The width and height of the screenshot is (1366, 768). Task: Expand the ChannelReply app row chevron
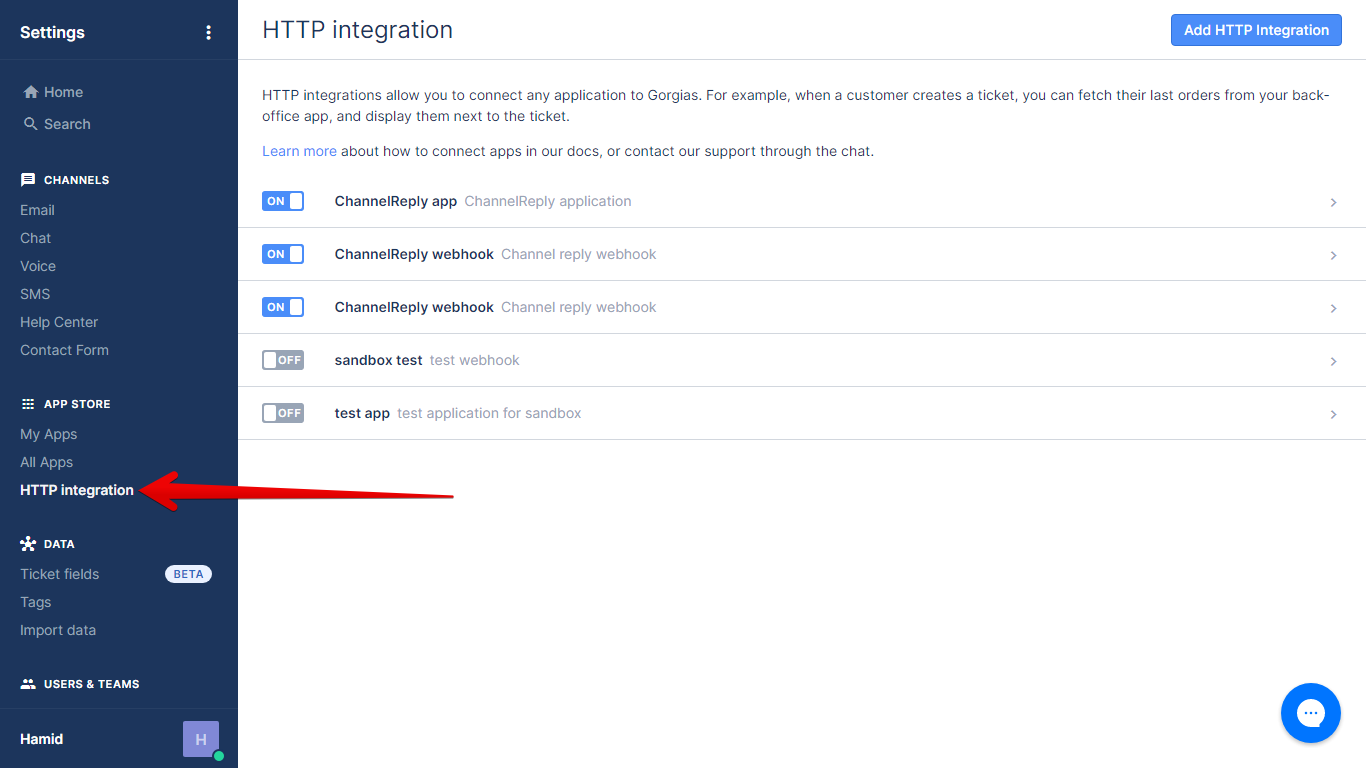click(x=1333, y=202)
